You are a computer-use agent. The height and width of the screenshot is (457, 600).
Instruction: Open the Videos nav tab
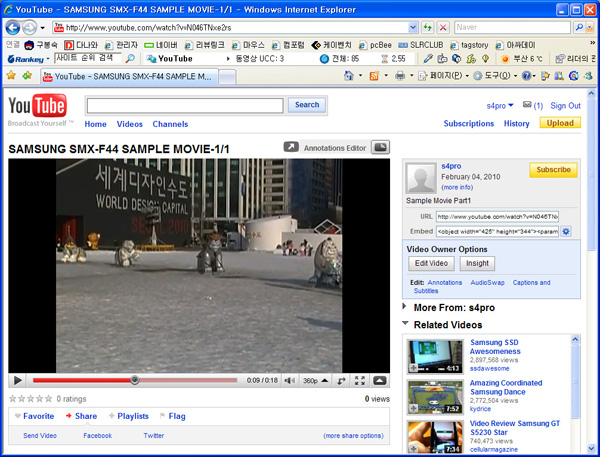[129, 124]
